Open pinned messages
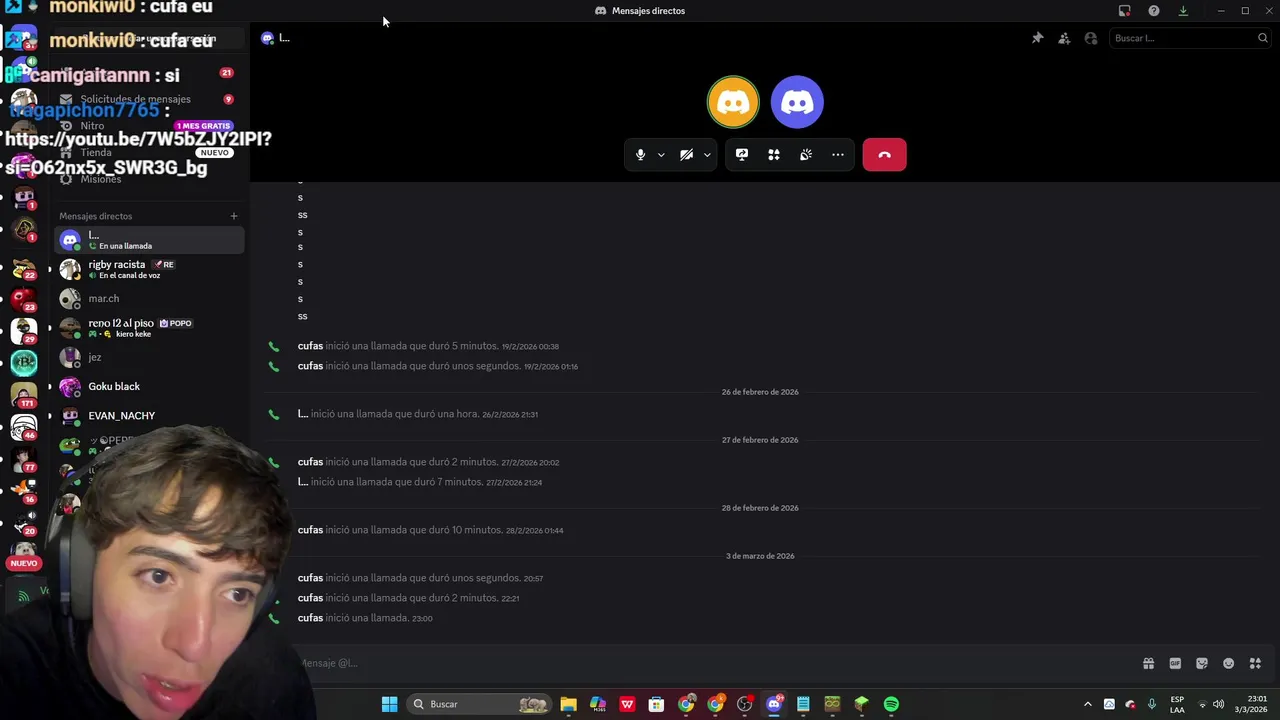Image resolution: width=1280 pixels, height=720 pixels. tap(1037, 38)
